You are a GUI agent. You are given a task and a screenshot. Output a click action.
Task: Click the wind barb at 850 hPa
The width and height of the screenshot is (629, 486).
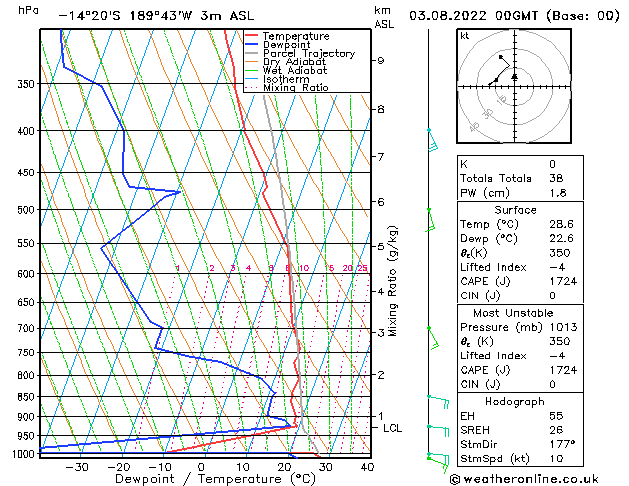pyautogui.click(x=438, y=402)
